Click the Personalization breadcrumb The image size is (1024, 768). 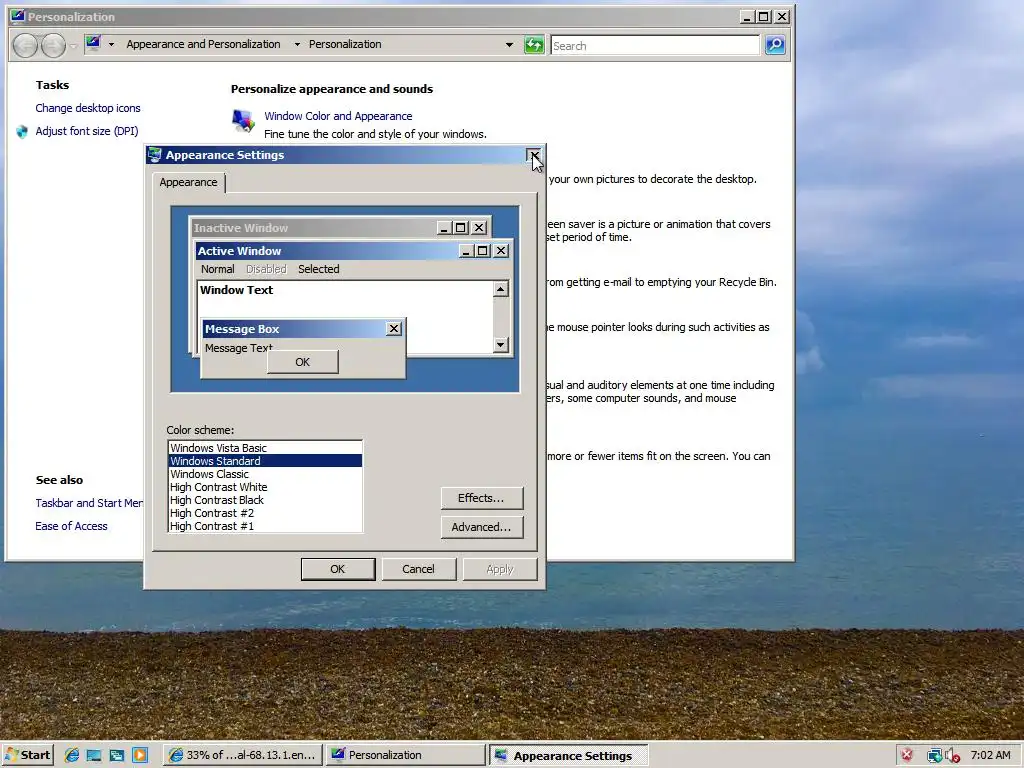345,44
